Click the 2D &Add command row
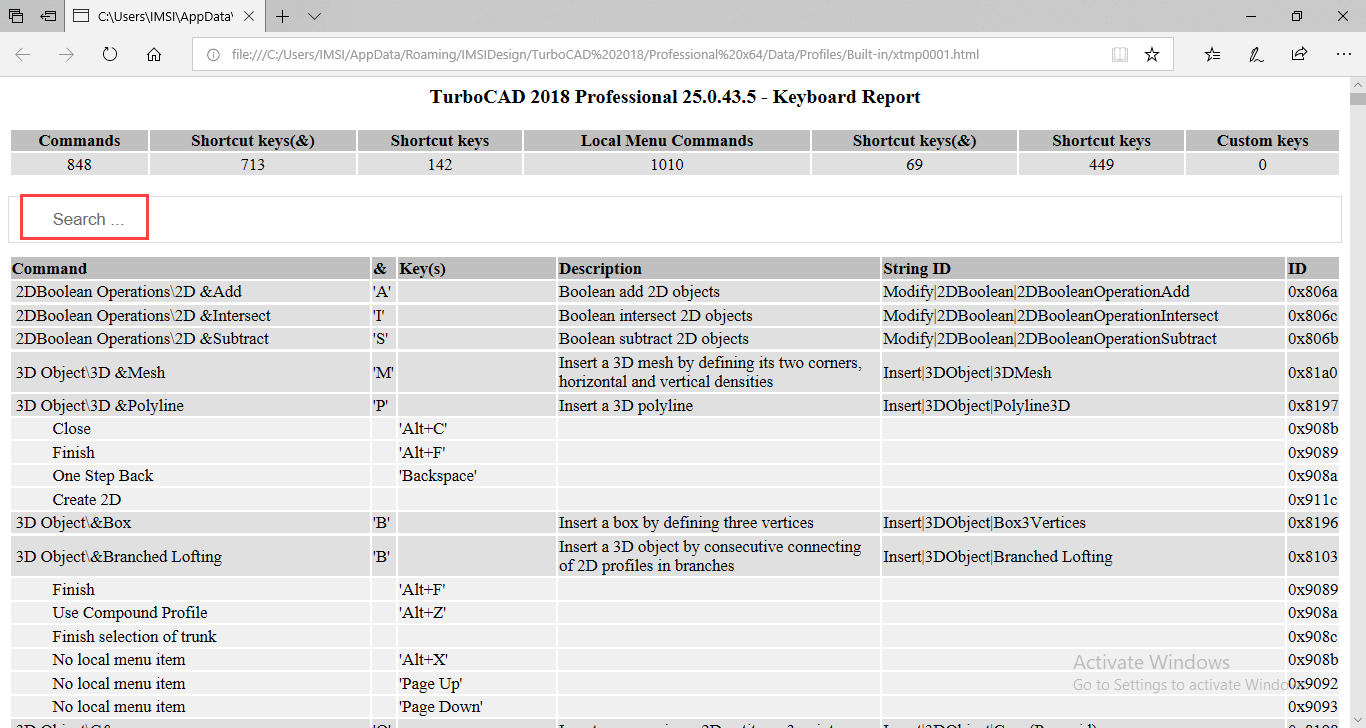This screenshot has width=1366, height=728. coord(675,292)
